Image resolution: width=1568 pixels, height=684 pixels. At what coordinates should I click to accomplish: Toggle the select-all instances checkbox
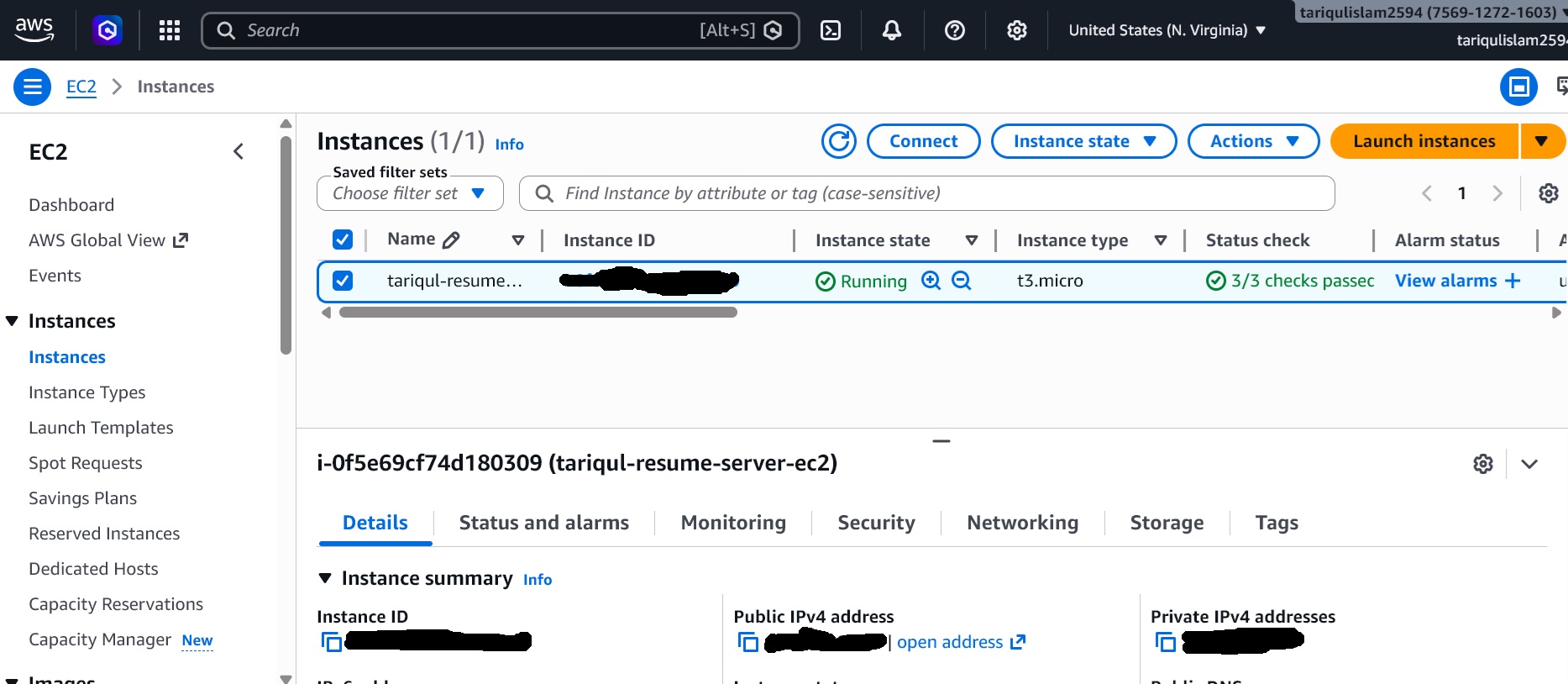pos(343,239)
